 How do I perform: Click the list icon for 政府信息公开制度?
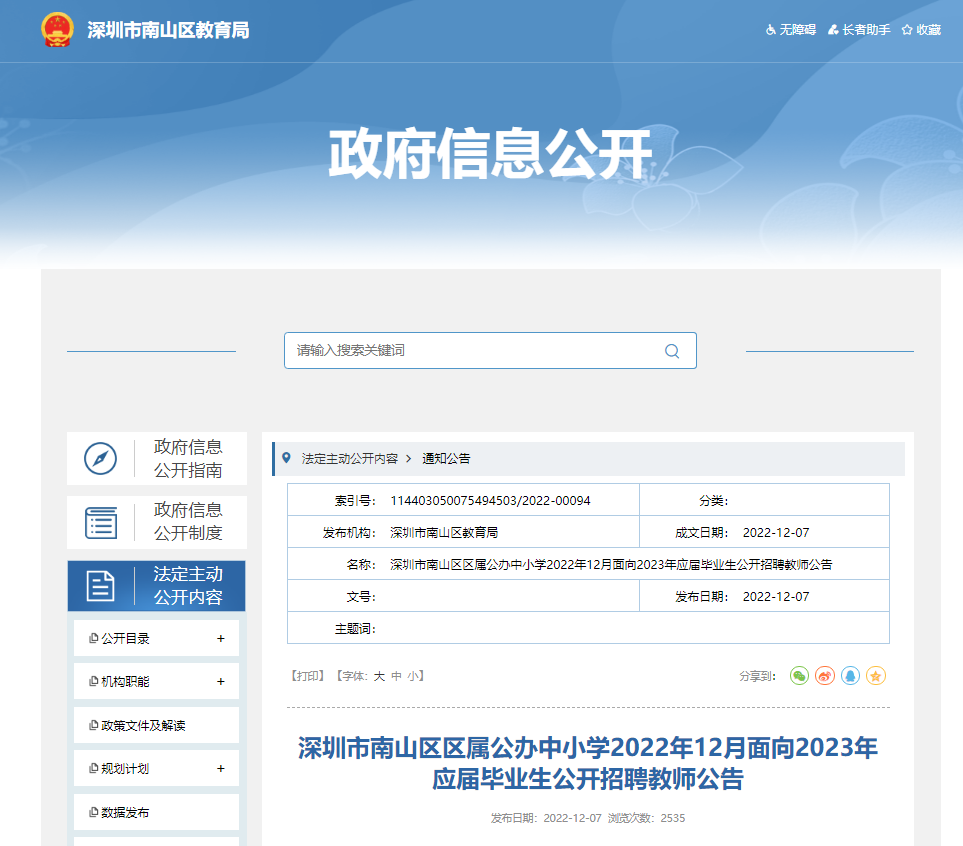tap(100, 522)
